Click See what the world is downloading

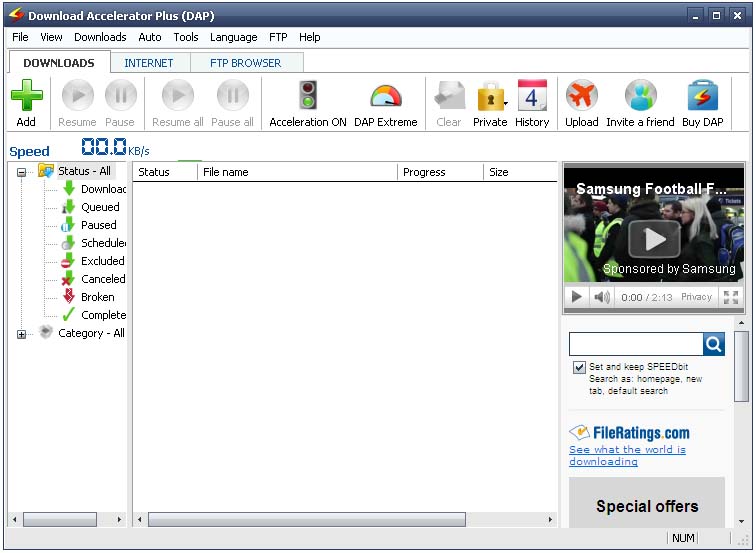627,455
